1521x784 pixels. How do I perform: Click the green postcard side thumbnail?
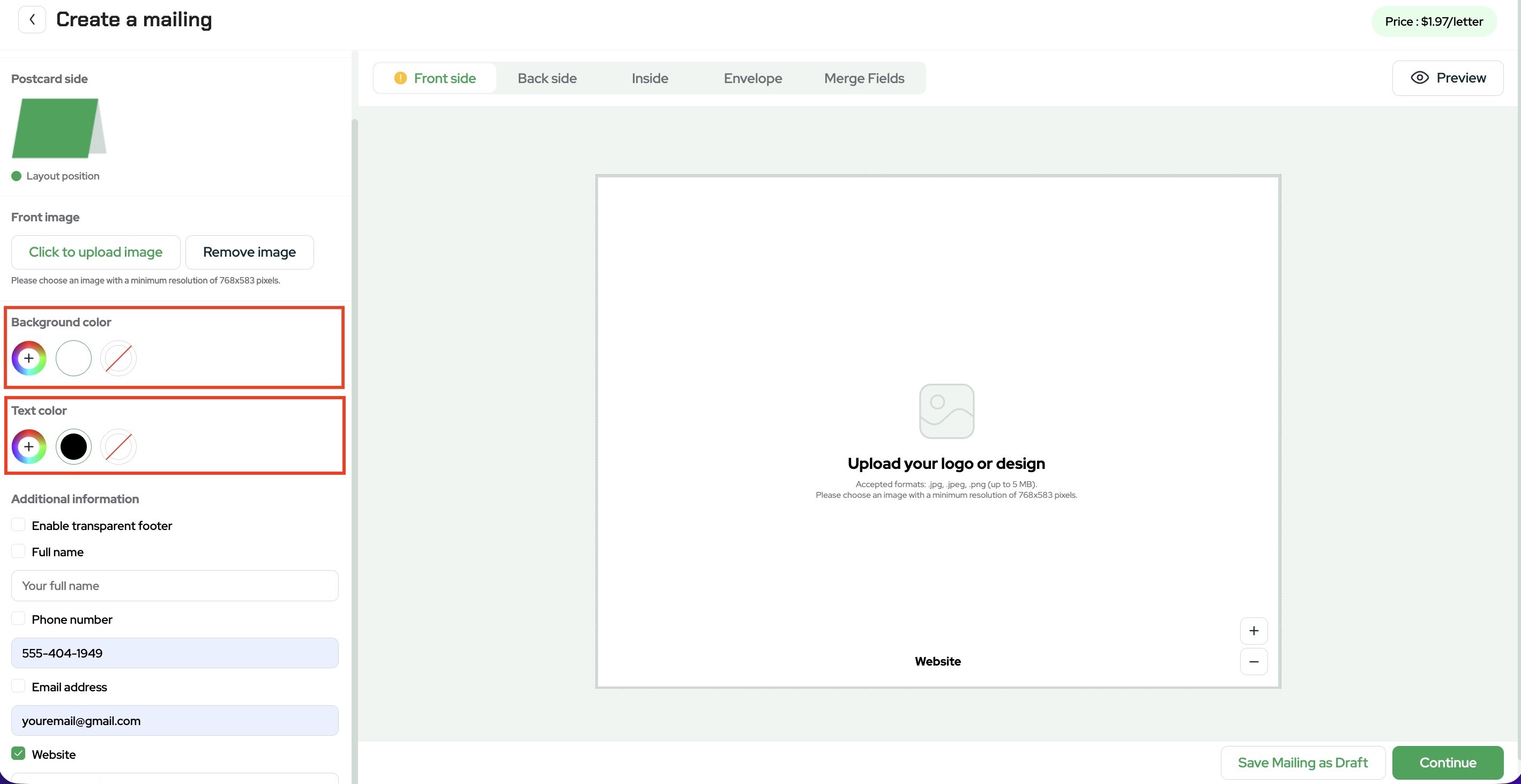pos(56,128)
